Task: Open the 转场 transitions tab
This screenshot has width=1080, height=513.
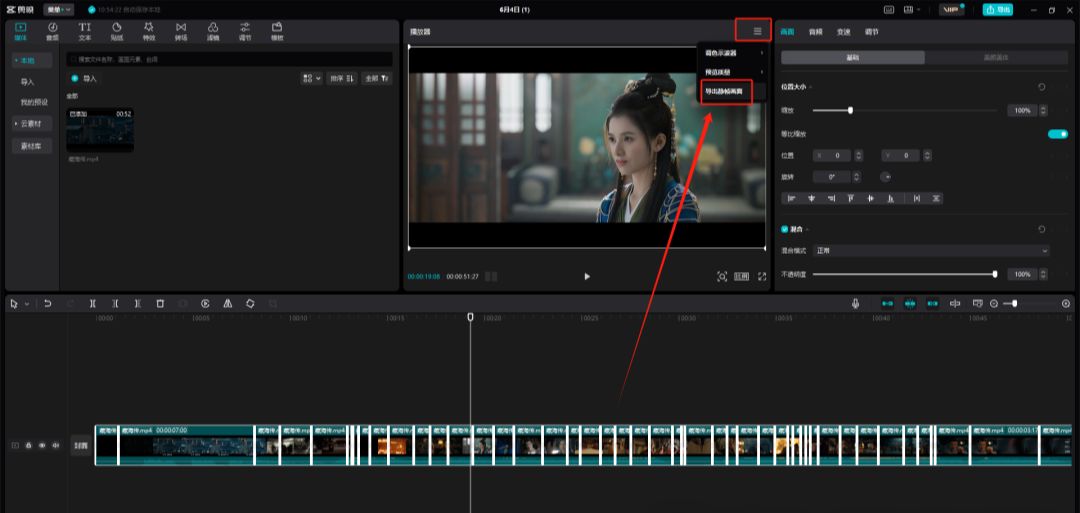Action: (181, 31)
